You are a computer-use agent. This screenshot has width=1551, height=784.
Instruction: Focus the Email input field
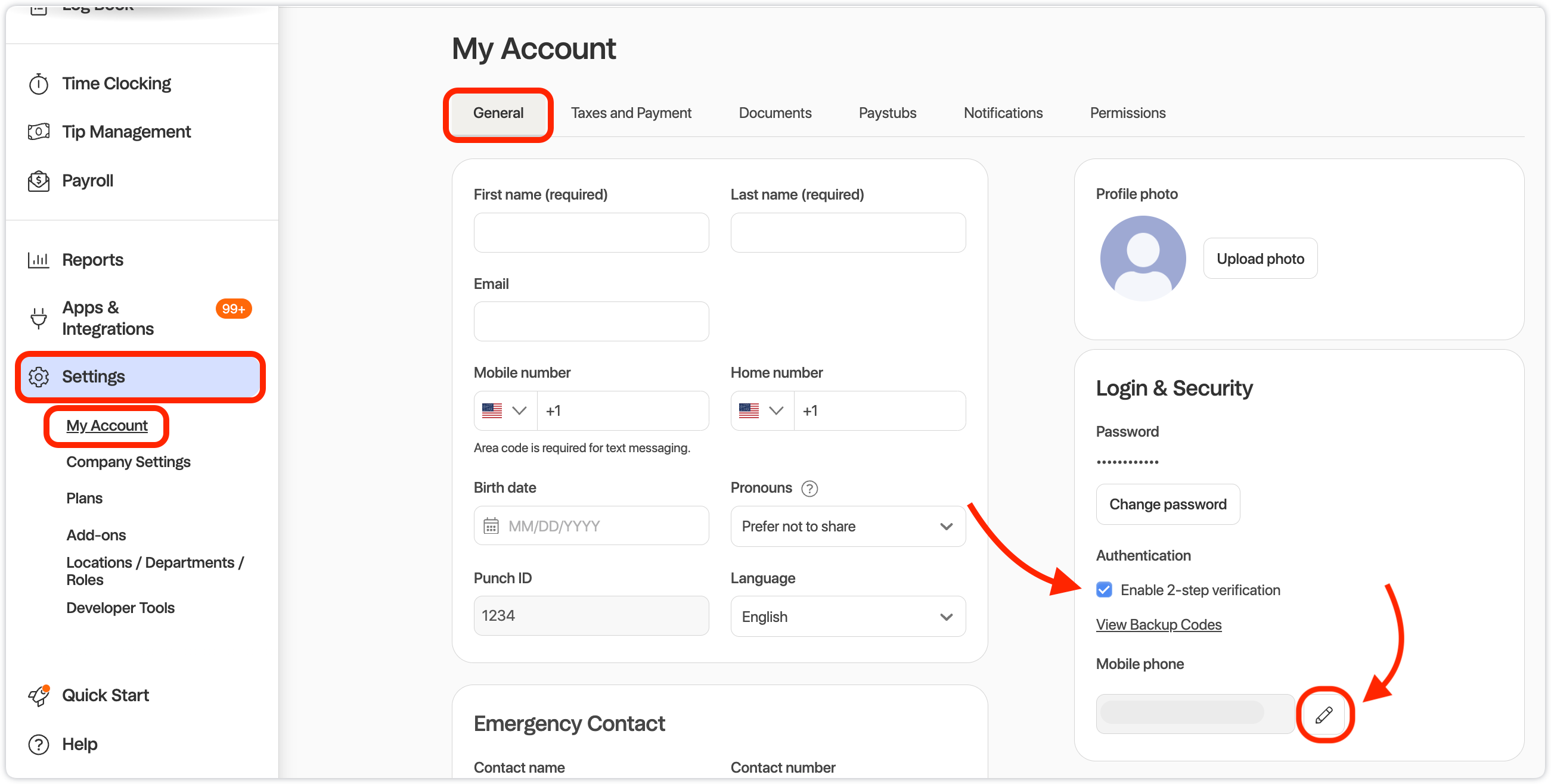[591, 321]
